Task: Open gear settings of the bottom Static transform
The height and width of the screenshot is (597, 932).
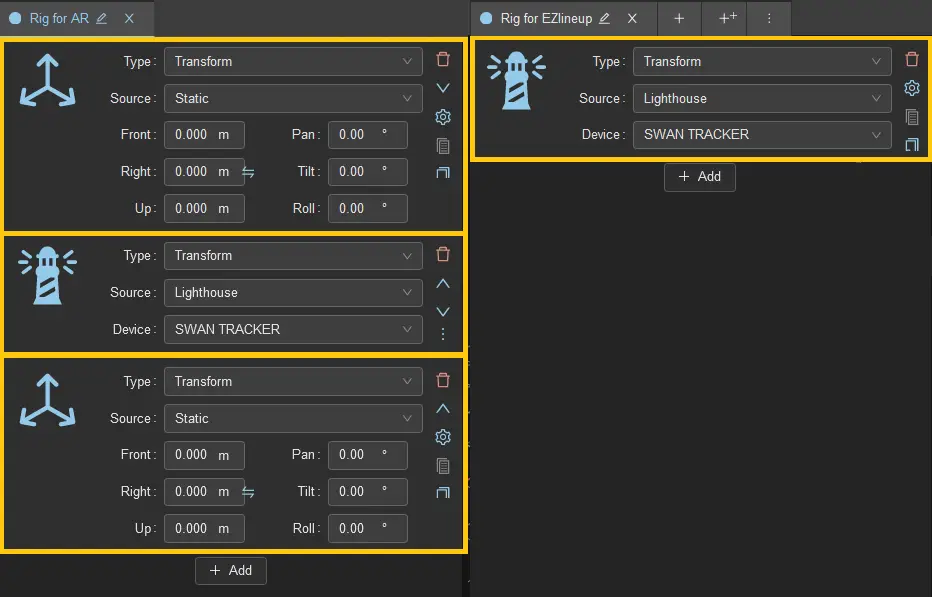Action: pos(443,437)
